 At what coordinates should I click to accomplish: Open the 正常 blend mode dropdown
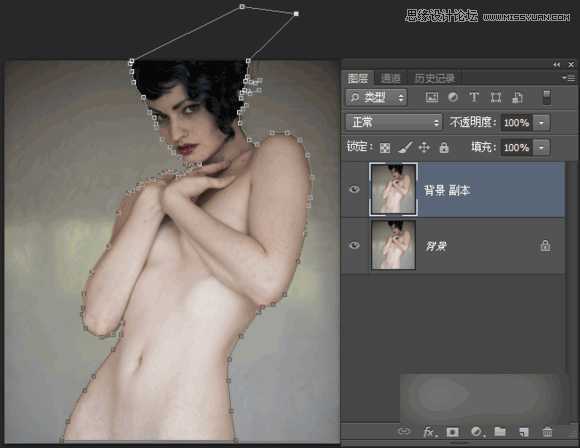394,122
